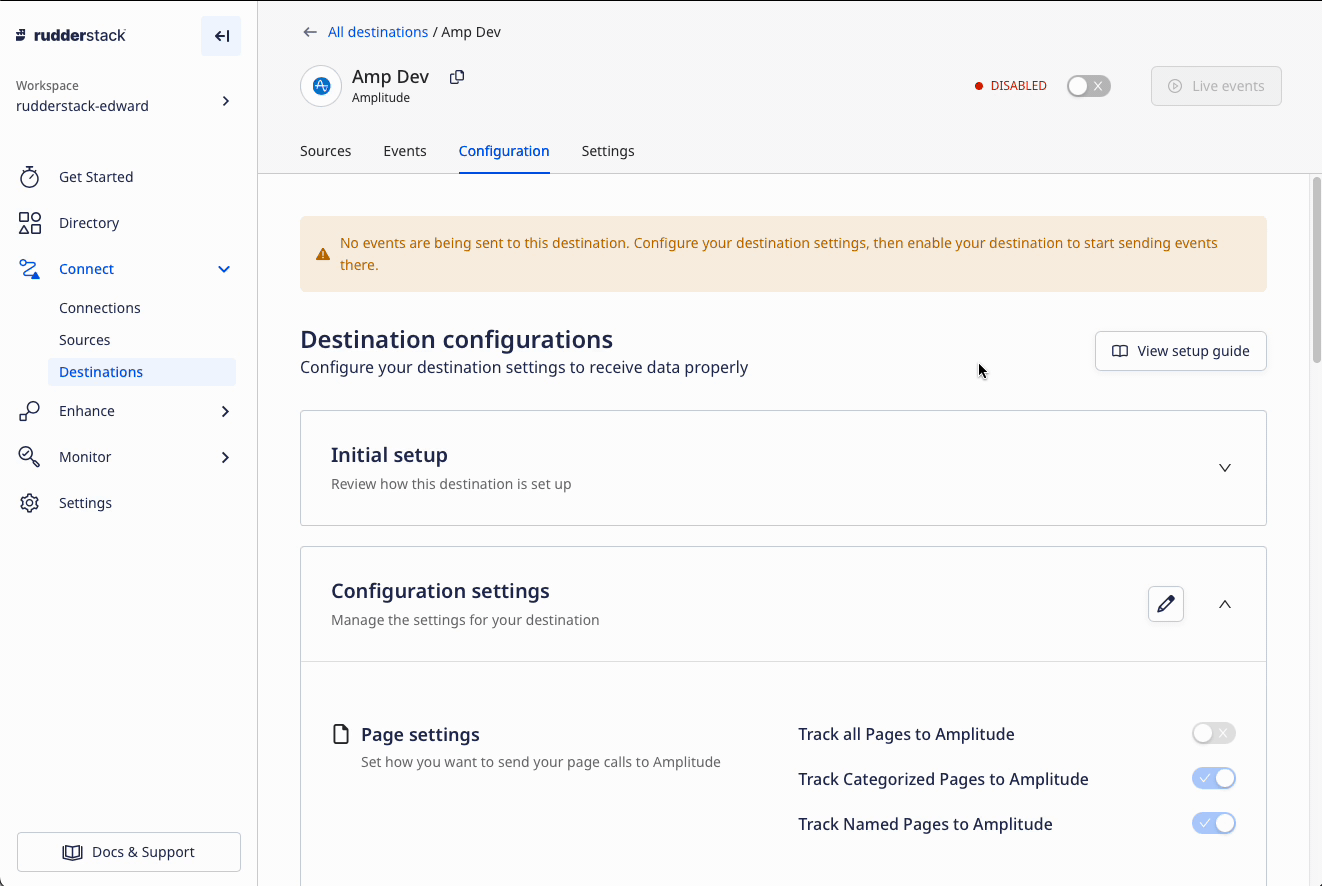Turn off Track Named Pages to Amplitude
Viewport: 1322px width, 886px height.
pos(1213,824)
